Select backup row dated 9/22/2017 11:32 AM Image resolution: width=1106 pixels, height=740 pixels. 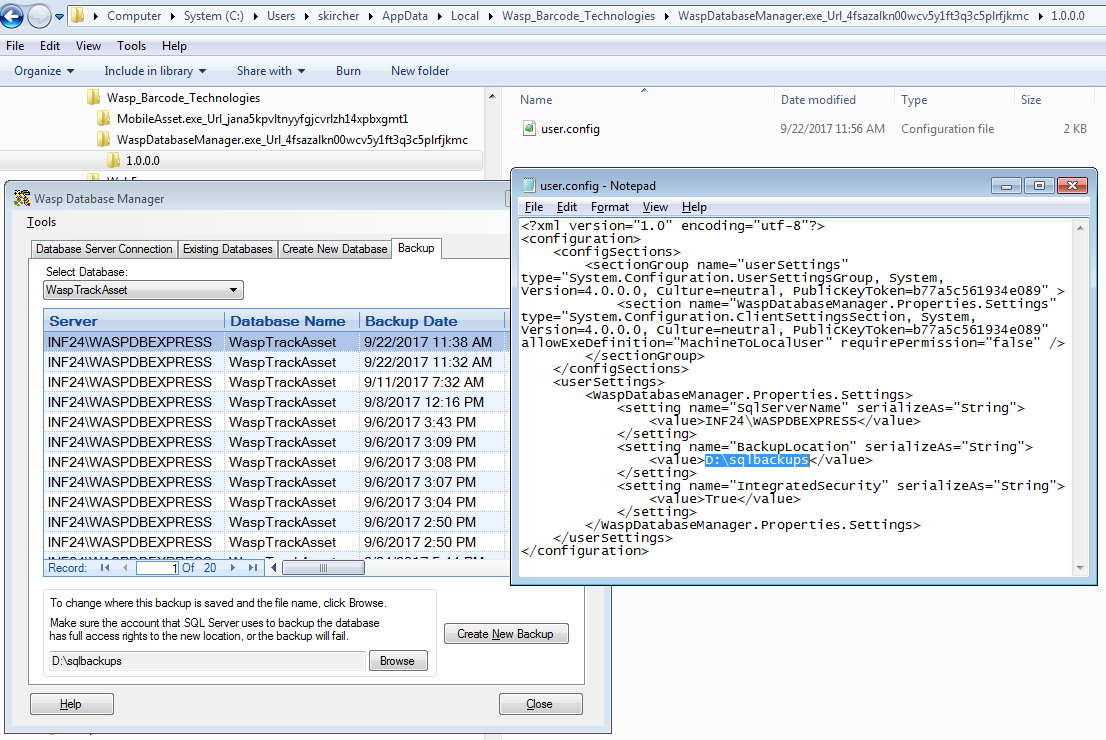pos(276,362)
